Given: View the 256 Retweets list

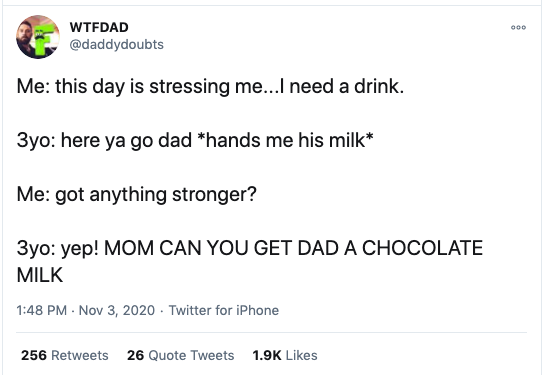Looking at the screenshot, I should 65,355.
